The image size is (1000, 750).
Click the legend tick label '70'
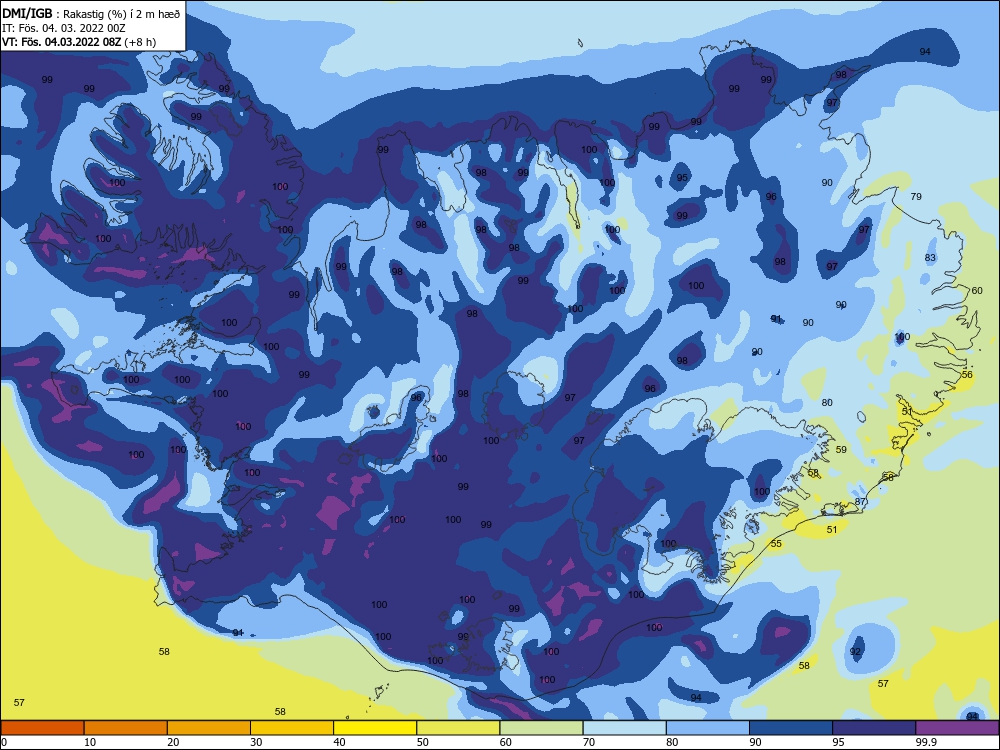(589, 742)
